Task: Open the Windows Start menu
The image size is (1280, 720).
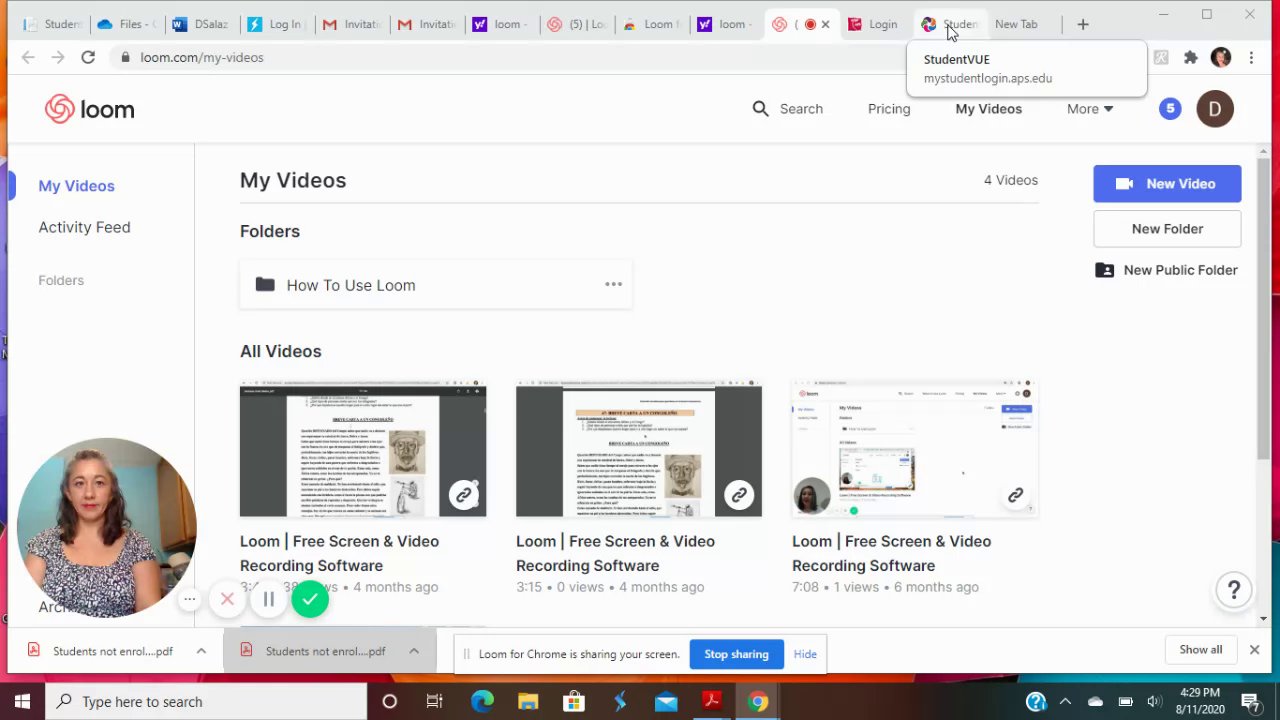Action: click(22, 701)
